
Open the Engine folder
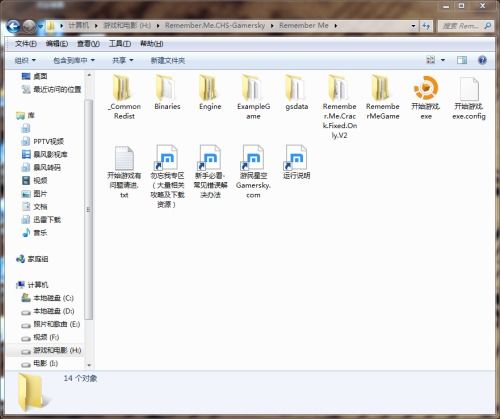pyautogui.click(x=210, y=92)
